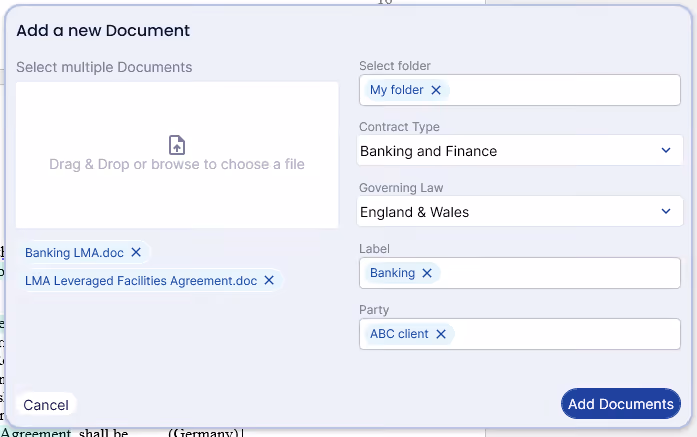
Task: Click the Add Documents button
Action: 621,404
